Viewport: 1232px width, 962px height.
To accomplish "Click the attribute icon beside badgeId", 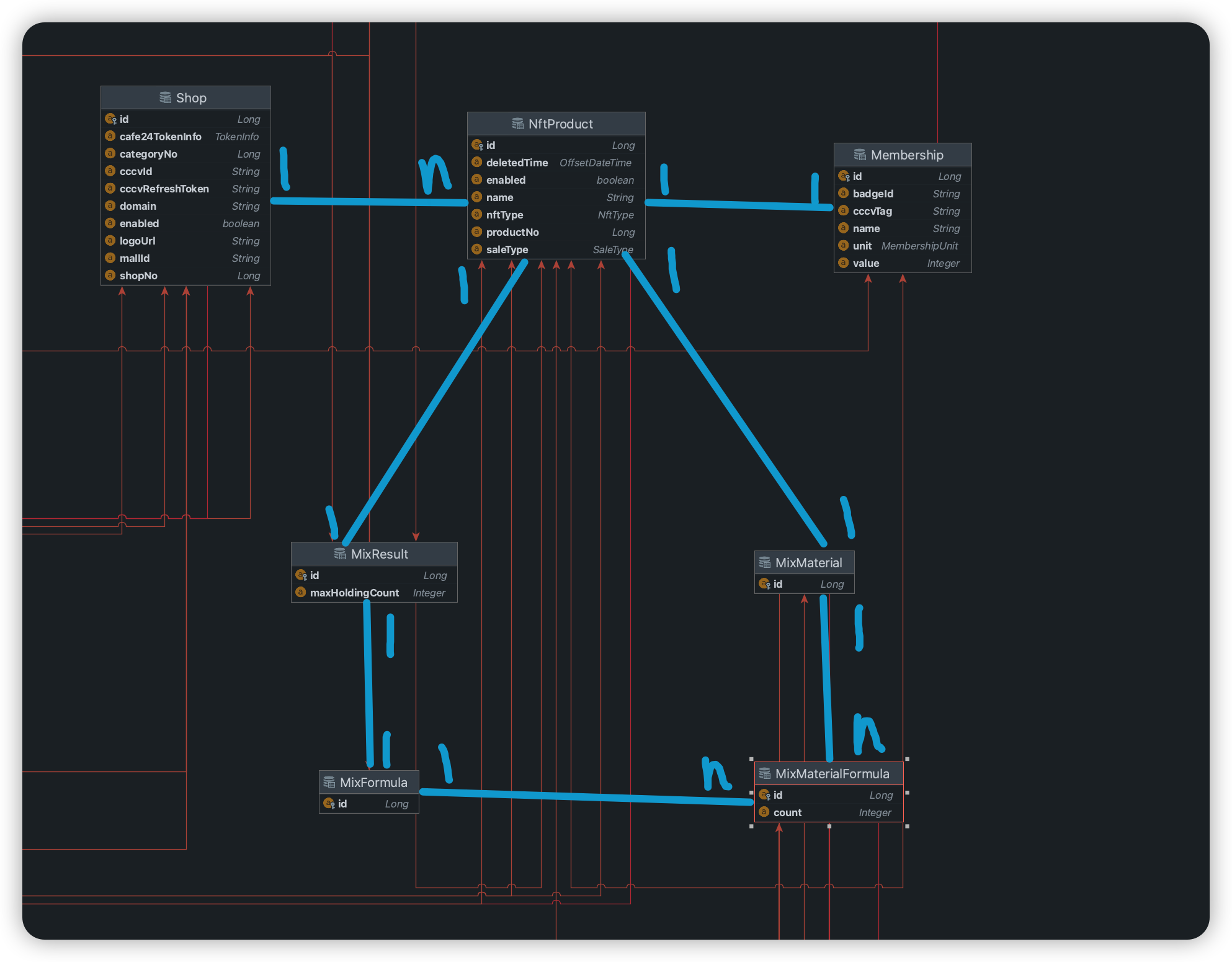I will (x=844, y=193).
